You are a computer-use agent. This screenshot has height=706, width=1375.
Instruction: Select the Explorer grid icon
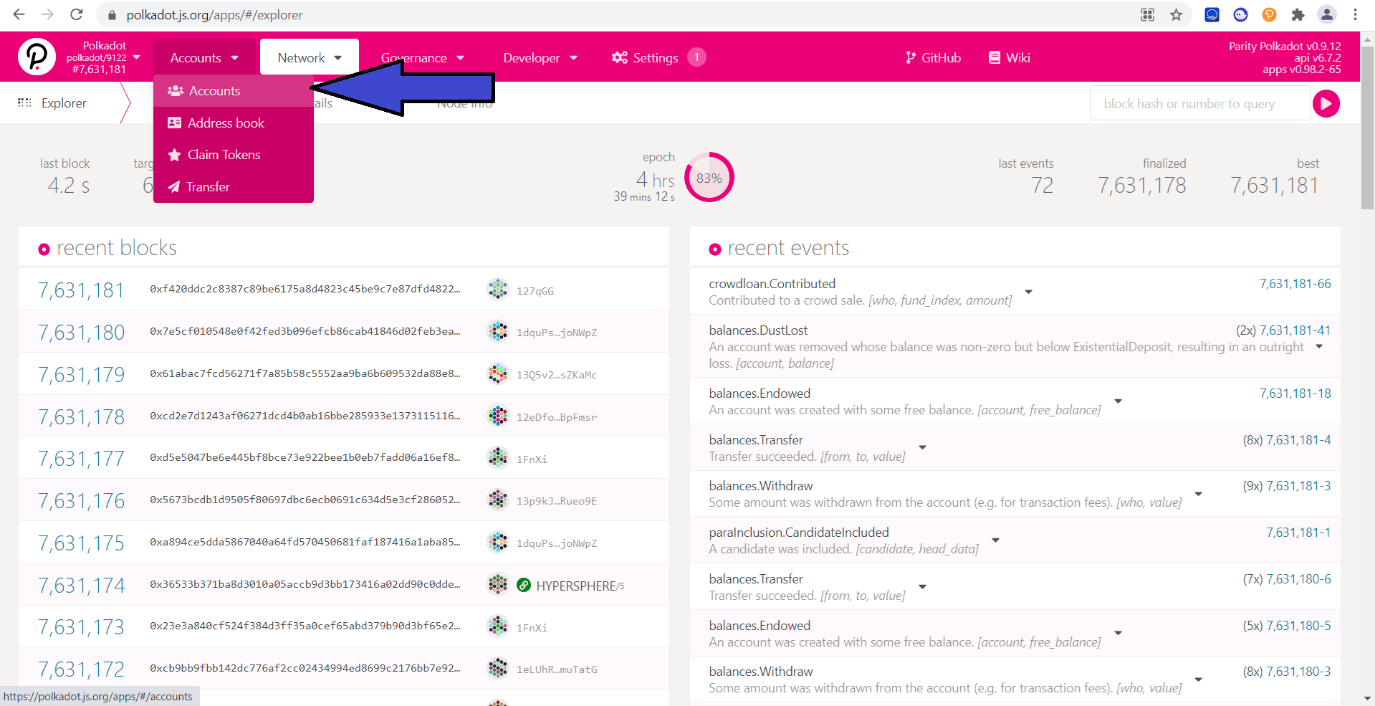click(x=22, y=102)
